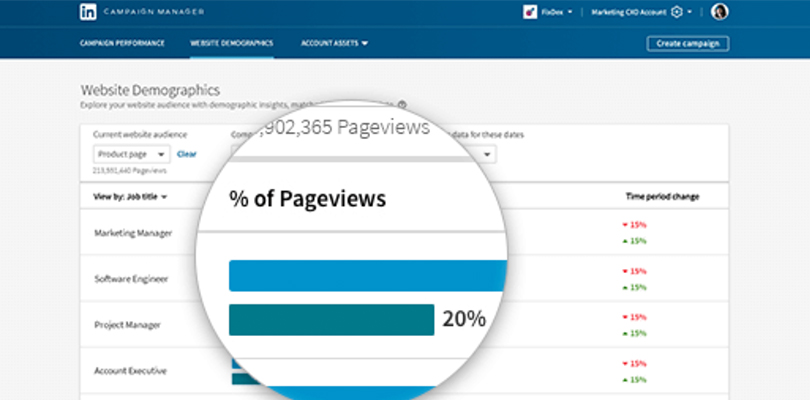This screenshot has width=810, height=400.
Task: Click the Website Demographics page heading
Action: [x=150, y=90]
